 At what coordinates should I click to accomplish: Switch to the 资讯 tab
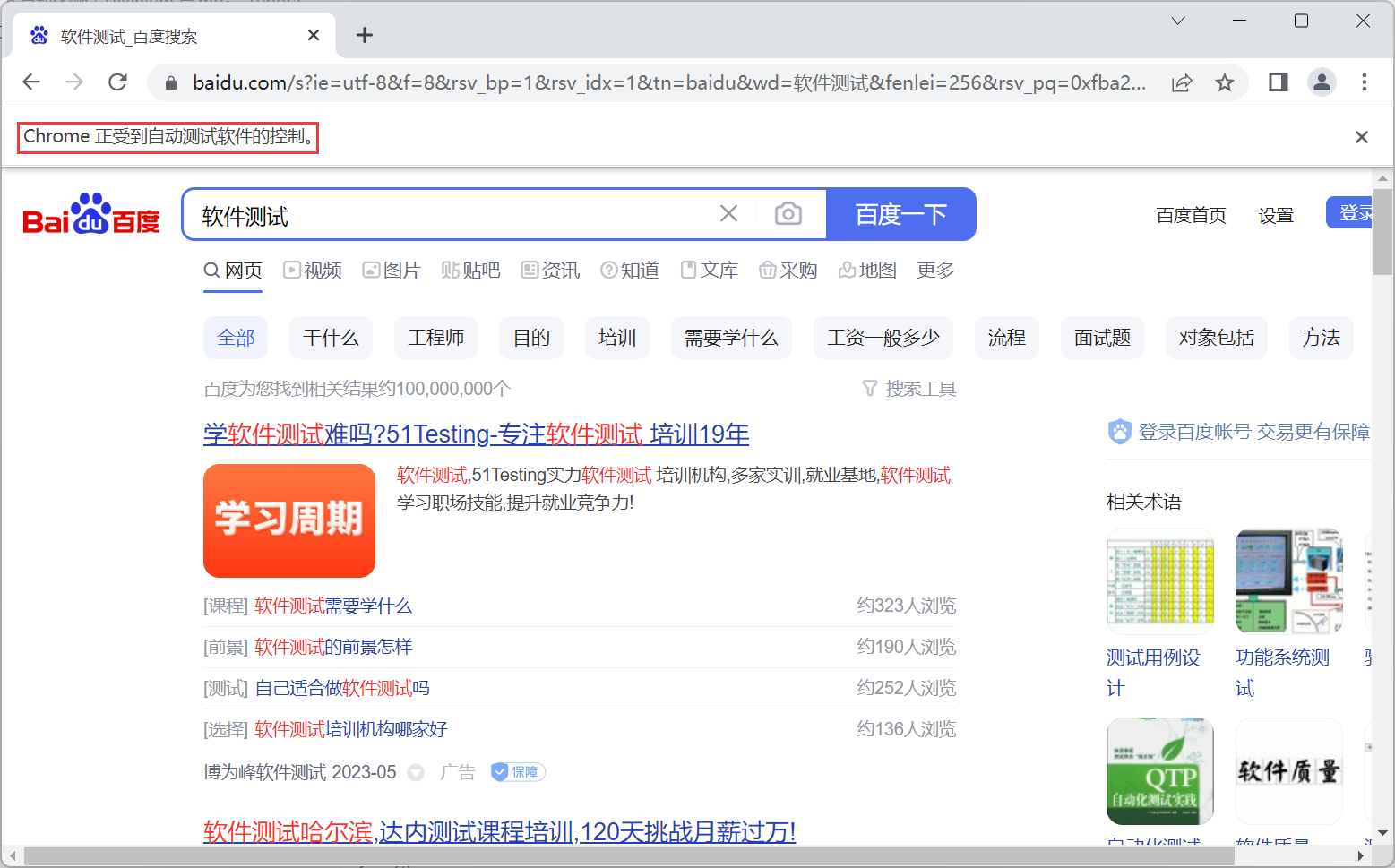pyautogui.click(x=550, y=271)
